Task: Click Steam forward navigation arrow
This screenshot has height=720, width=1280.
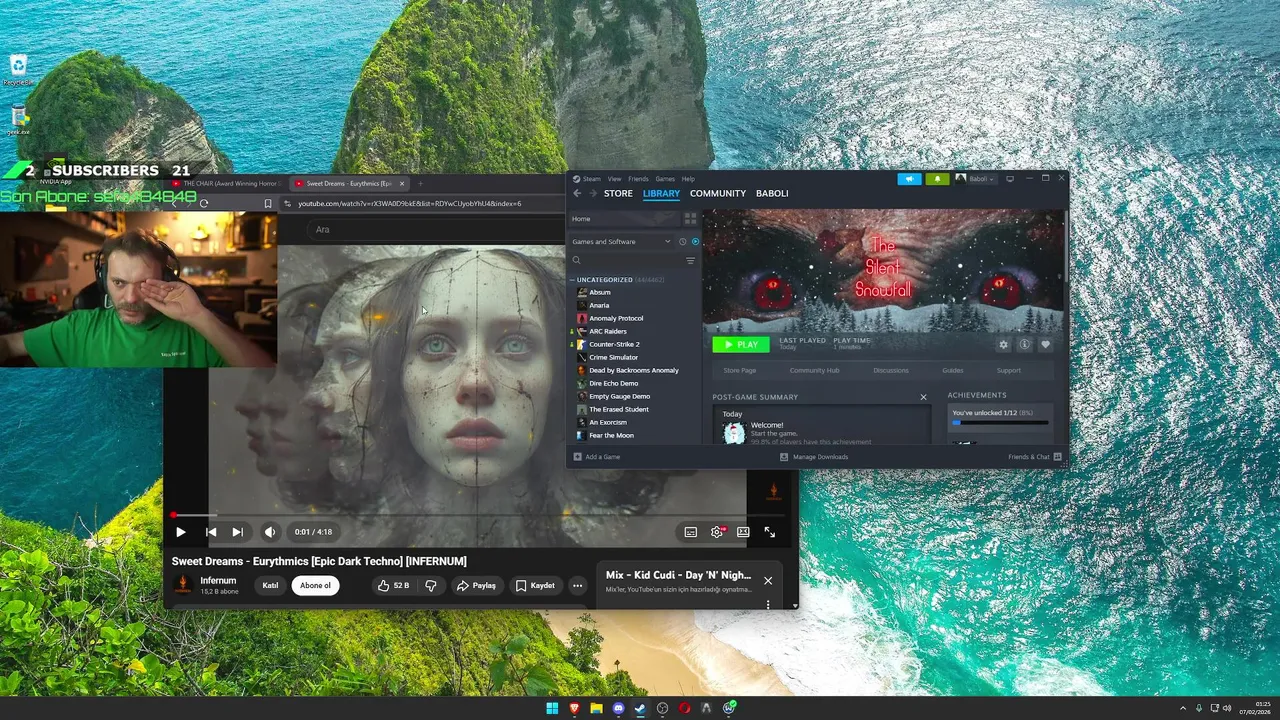Action: click(x=592, y=193)
